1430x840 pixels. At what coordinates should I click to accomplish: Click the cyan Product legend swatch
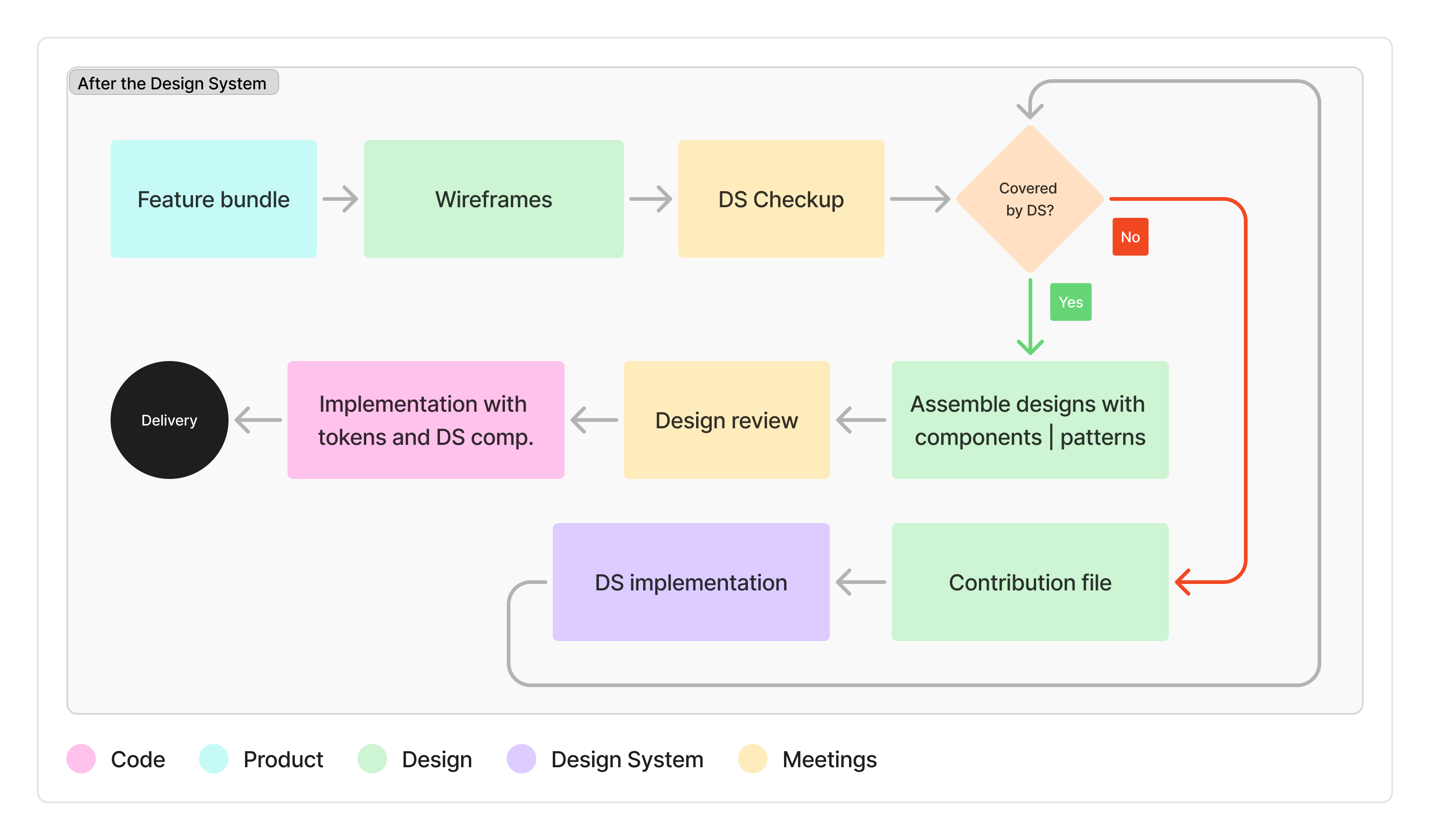pyautogui.click(x=213, y=759)
